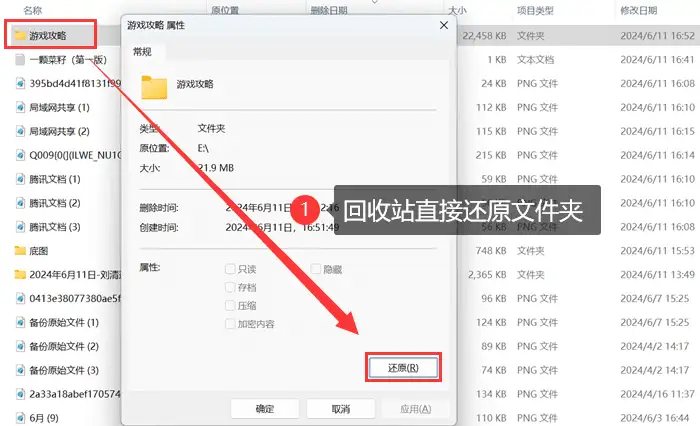Click the sort chevron above 删除日期 column
700x426 pixels.
click(x=375, y=2)
